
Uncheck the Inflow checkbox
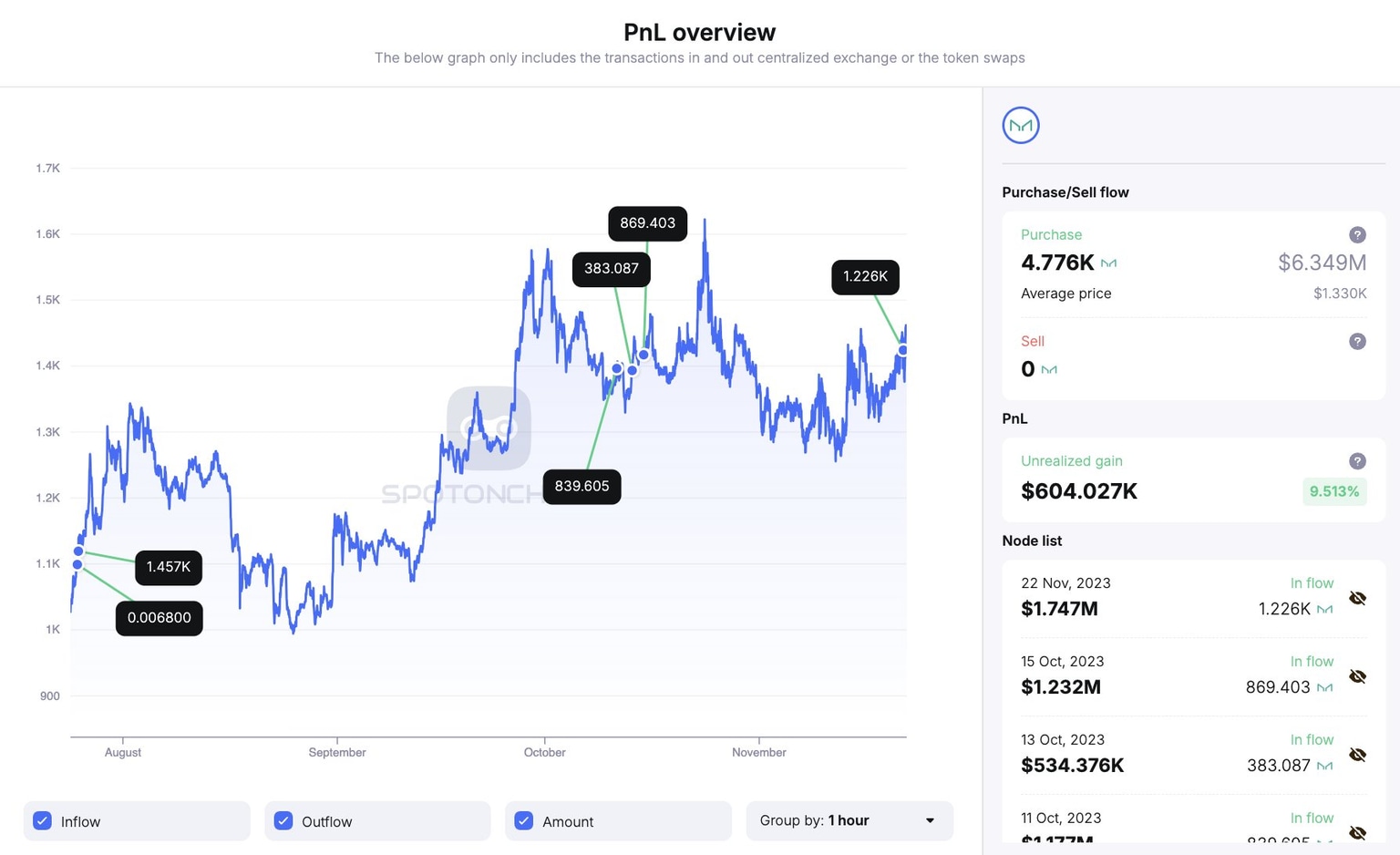click(42, 820)
